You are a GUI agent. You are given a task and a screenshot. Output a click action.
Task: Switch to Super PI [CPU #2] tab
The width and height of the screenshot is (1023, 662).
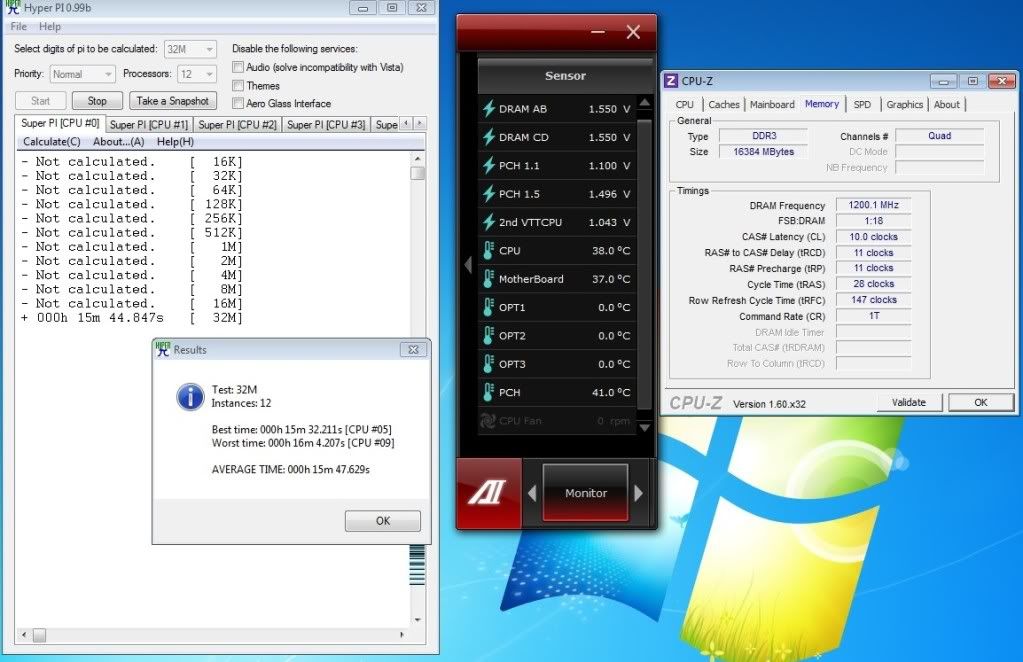237,125
